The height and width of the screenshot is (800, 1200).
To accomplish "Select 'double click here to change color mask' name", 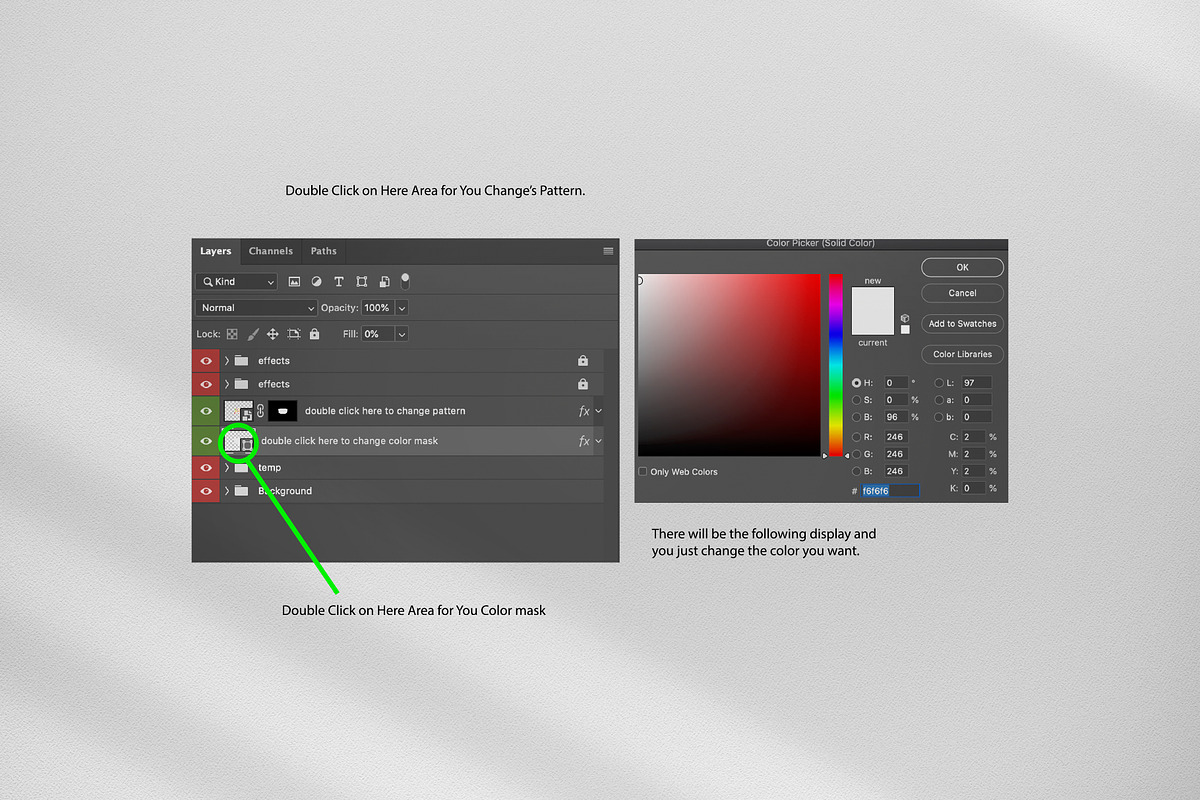I will (x=350, y=441).
